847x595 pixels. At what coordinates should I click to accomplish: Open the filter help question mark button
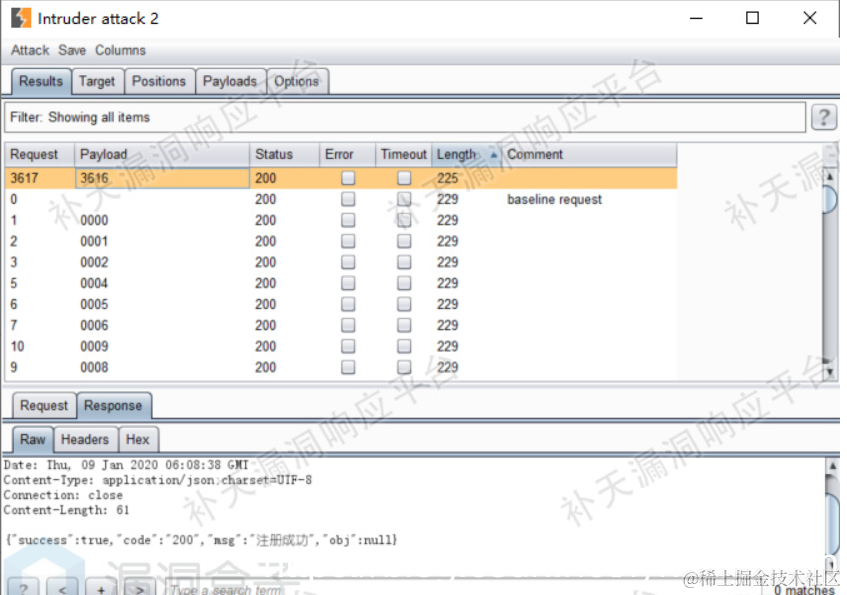(x=824, y=117)
